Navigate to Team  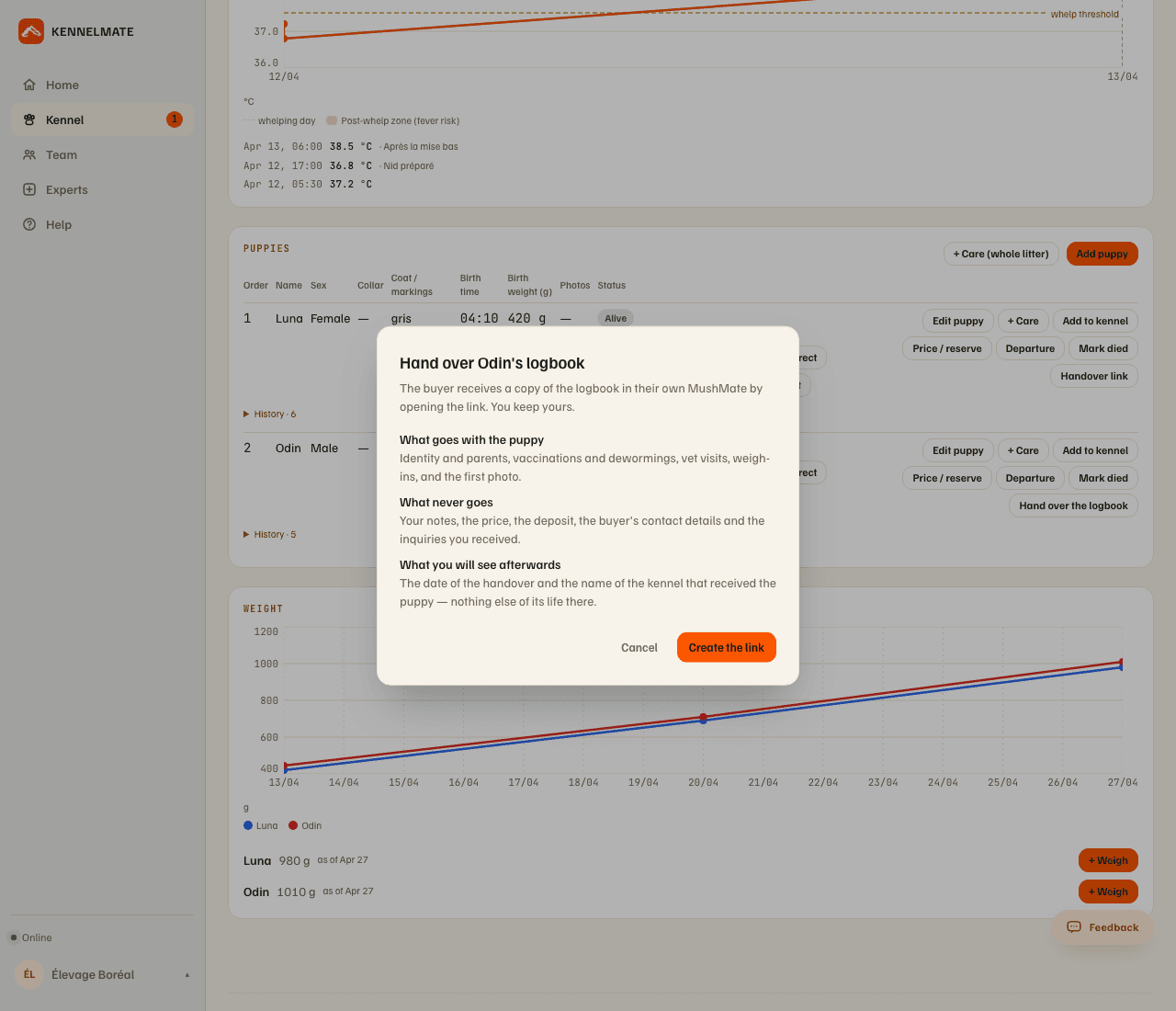tap(102, 154)
